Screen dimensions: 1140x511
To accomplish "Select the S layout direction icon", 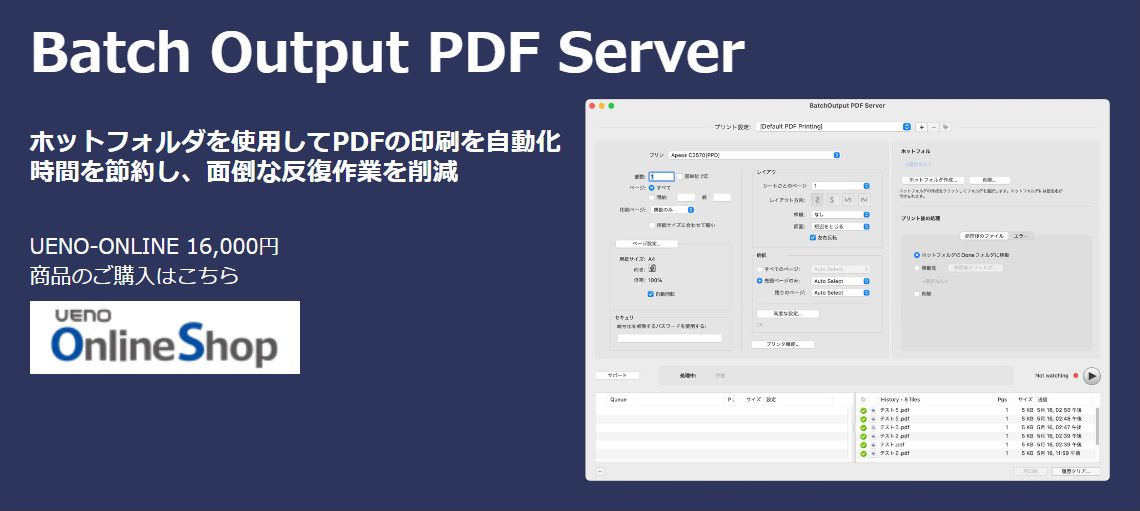I will (x=832, y=198).
